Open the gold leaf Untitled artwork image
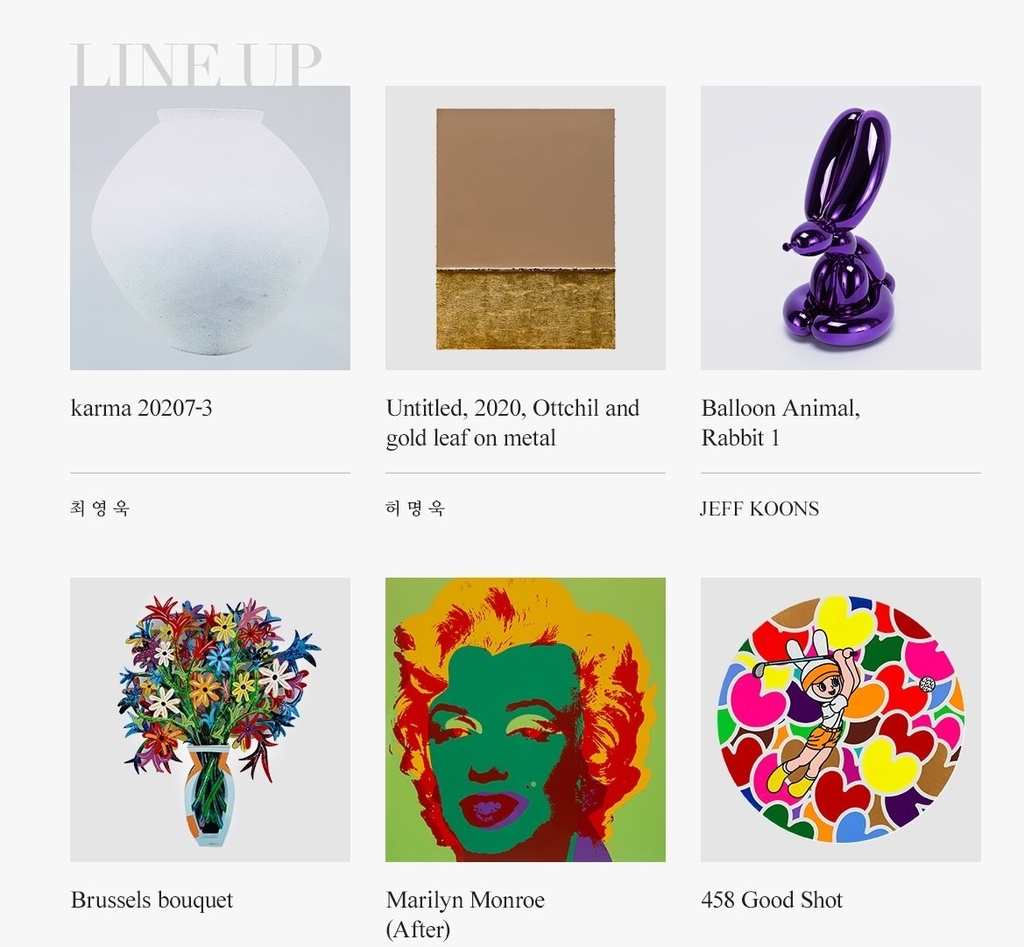Screen dimensions: 1024x947 (525, 227)
